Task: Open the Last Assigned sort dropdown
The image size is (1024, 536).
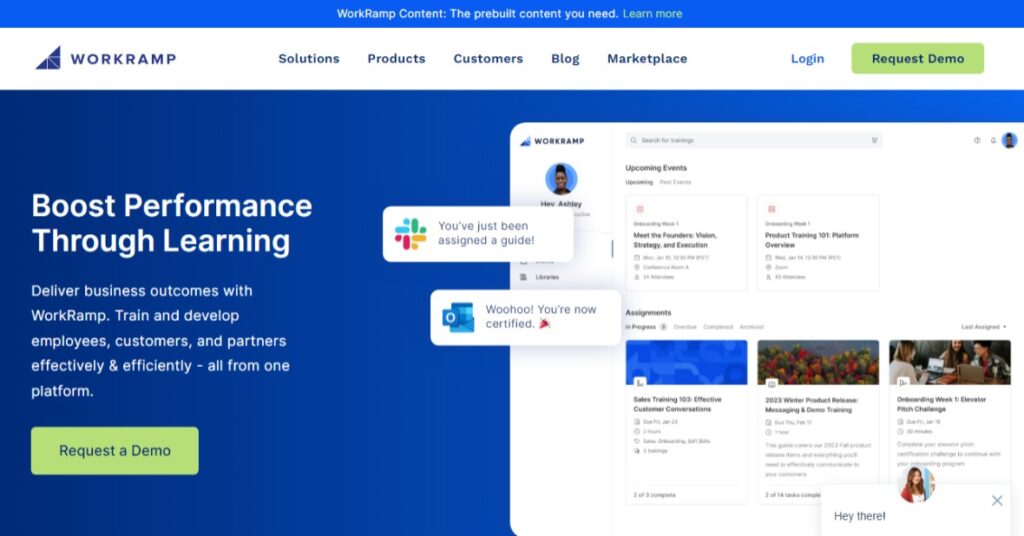Action: click(x=984, y=326)
